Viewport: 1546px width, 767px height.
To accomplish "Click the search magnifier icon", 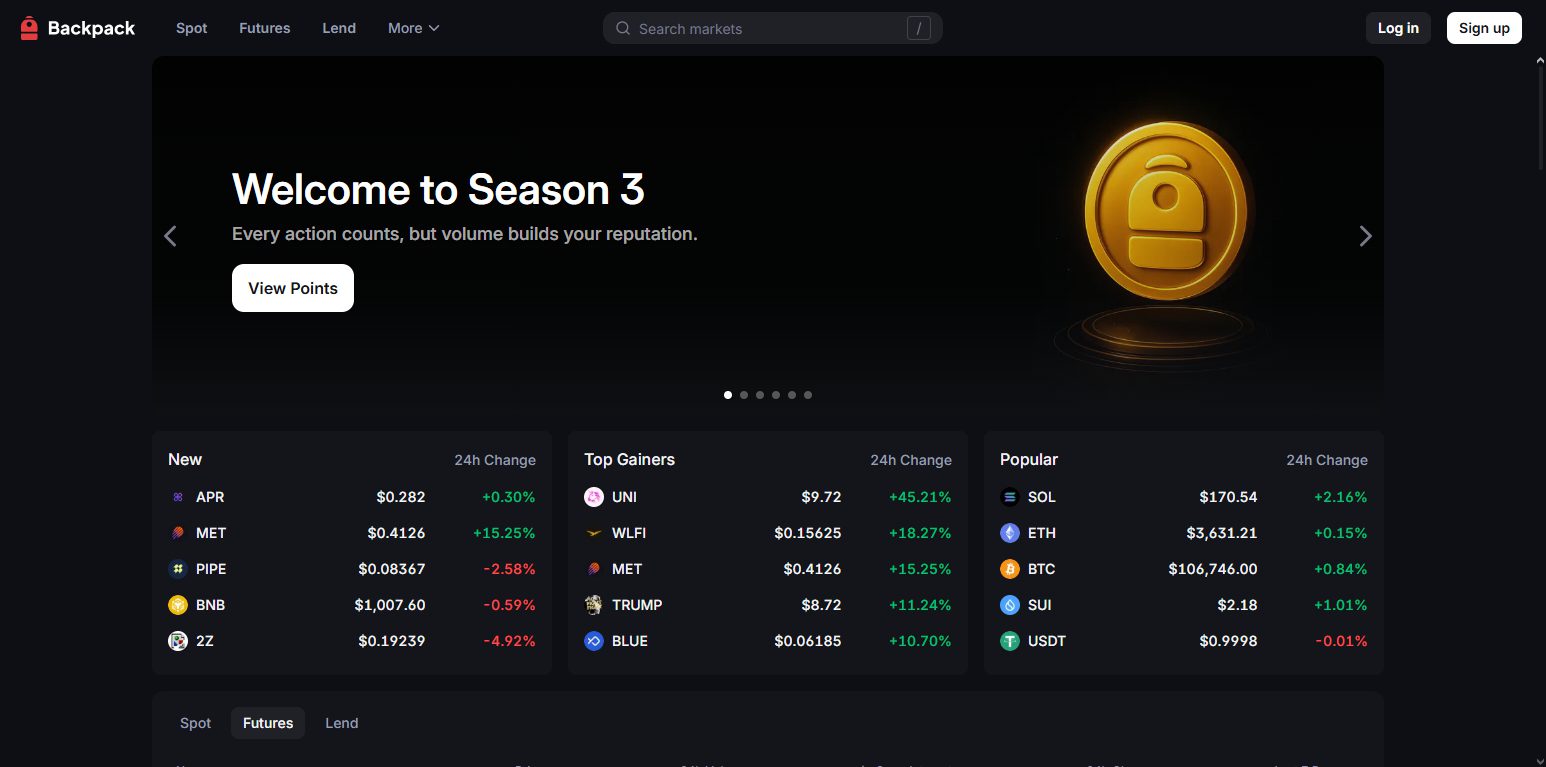I will point(623,28).
